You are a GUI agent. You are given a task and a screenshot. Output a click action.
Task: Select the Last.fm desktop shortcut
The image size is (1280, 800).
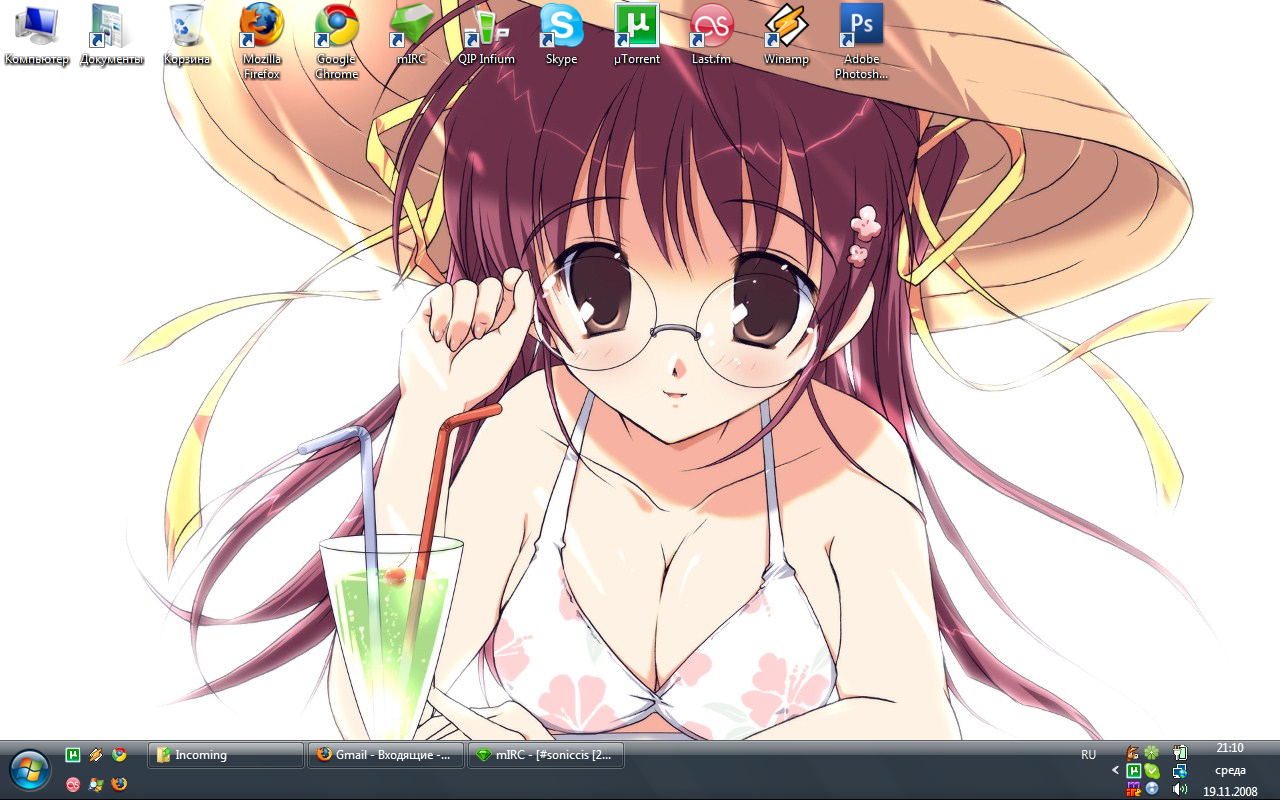click(x=711, y=35)
